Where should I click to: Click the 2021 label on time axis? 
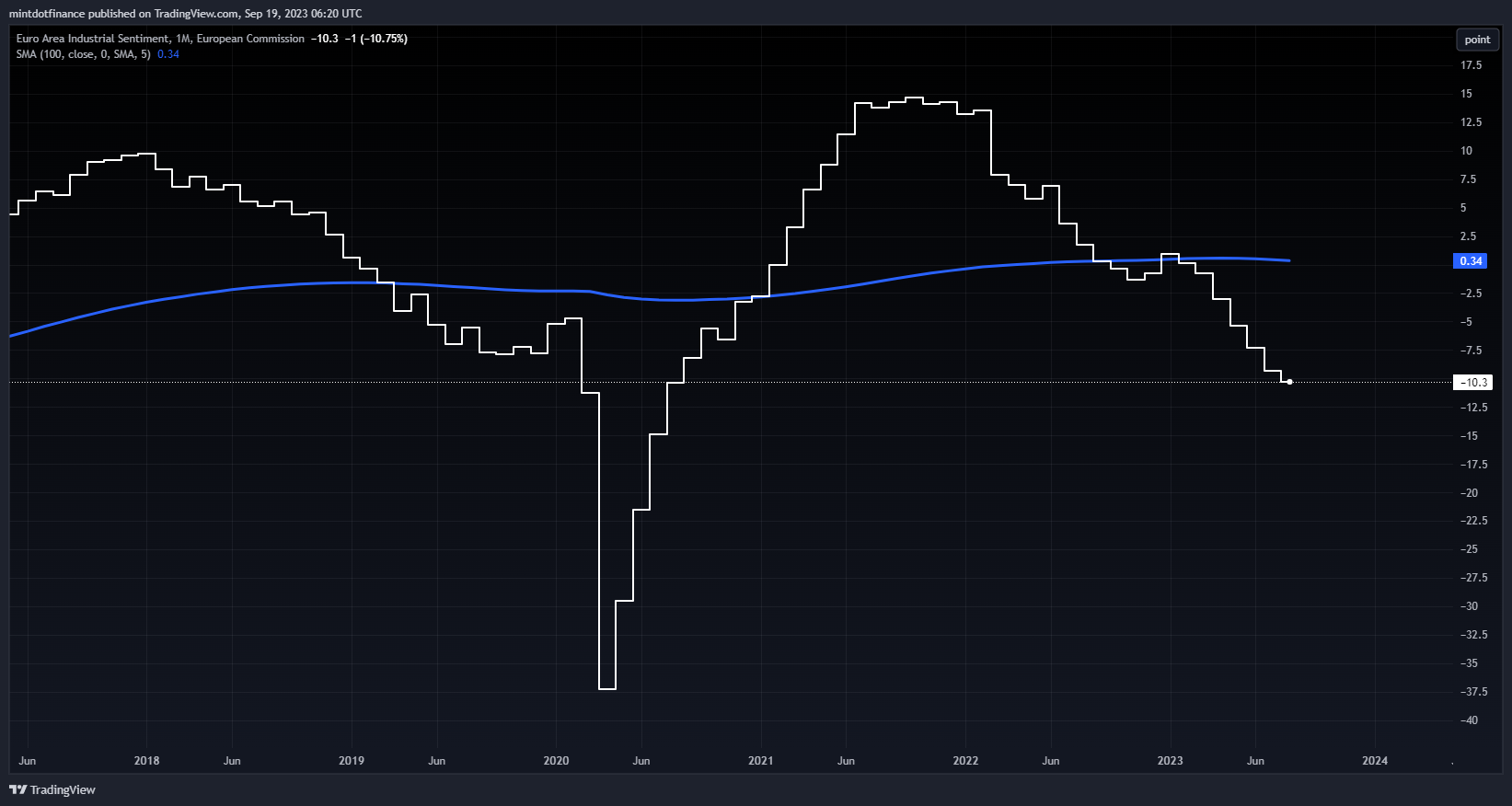click(x=761, y=761)
